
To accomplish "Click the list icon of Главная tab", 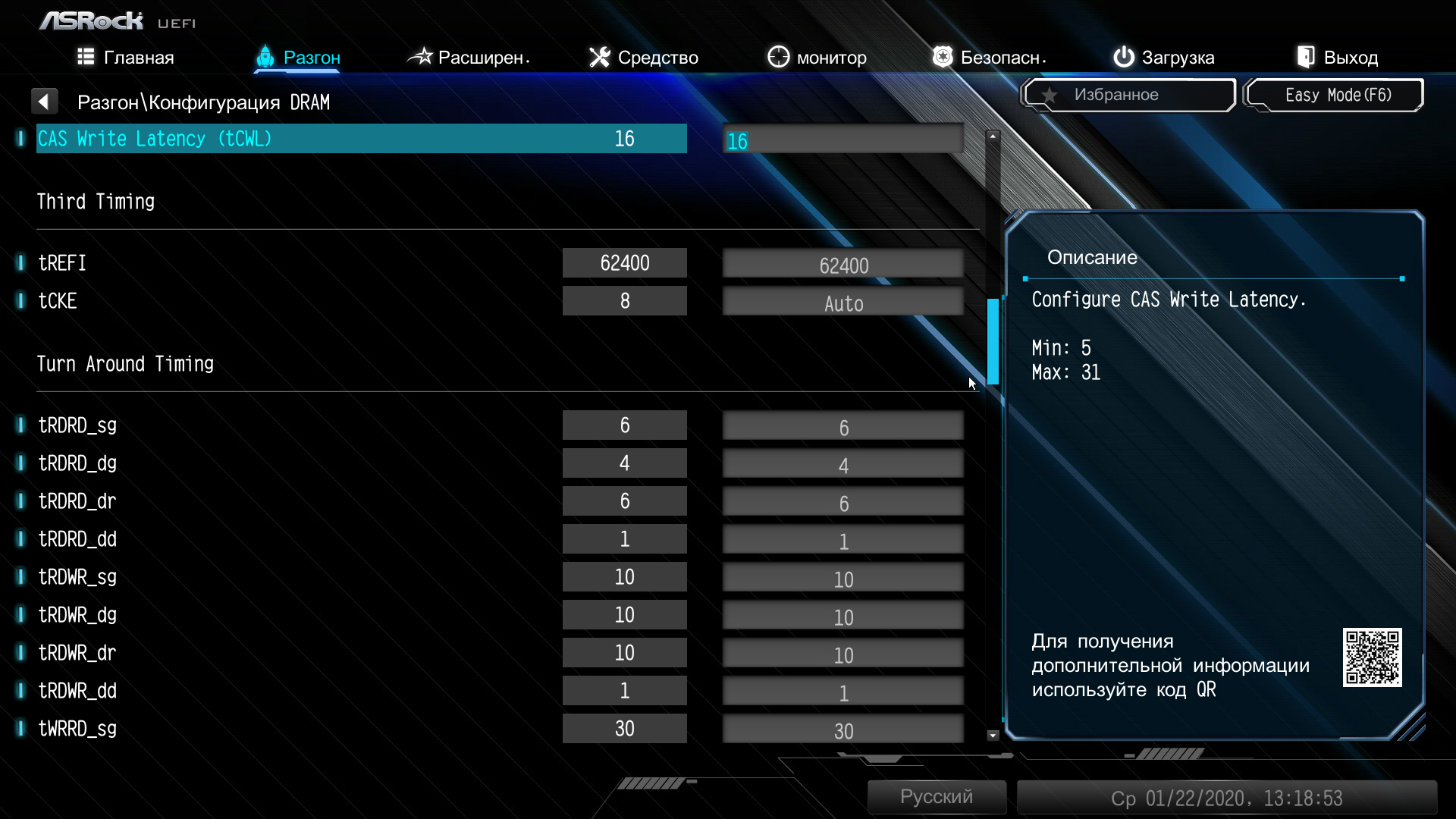I will (x=86, y=57).
